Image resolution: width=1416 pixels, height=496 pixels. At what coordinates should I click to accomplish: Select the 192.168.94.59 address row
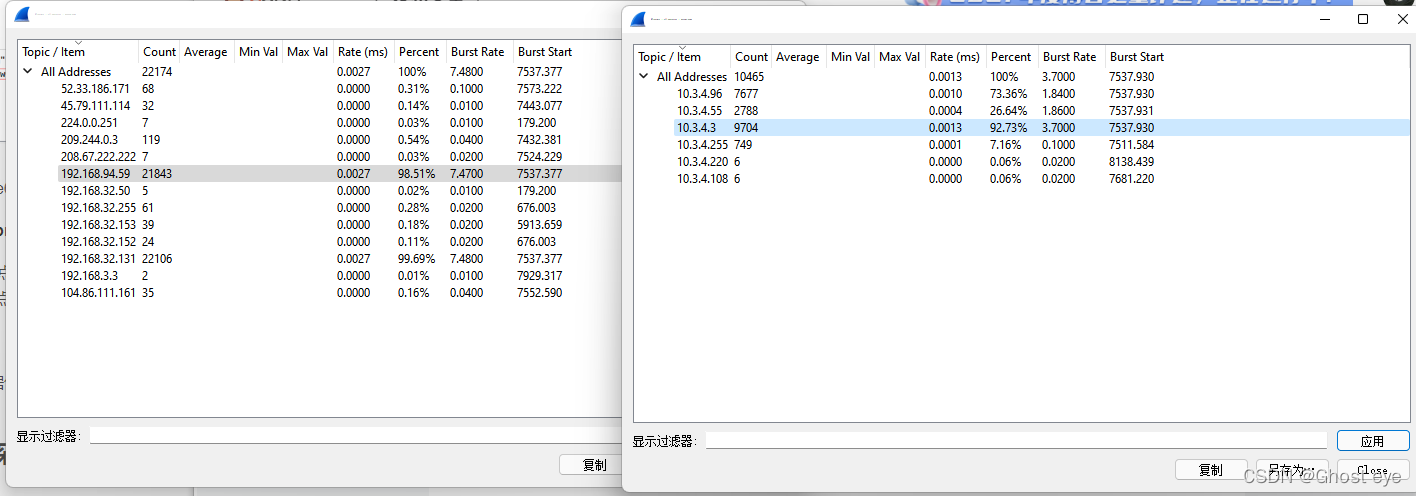coord(95,174)
